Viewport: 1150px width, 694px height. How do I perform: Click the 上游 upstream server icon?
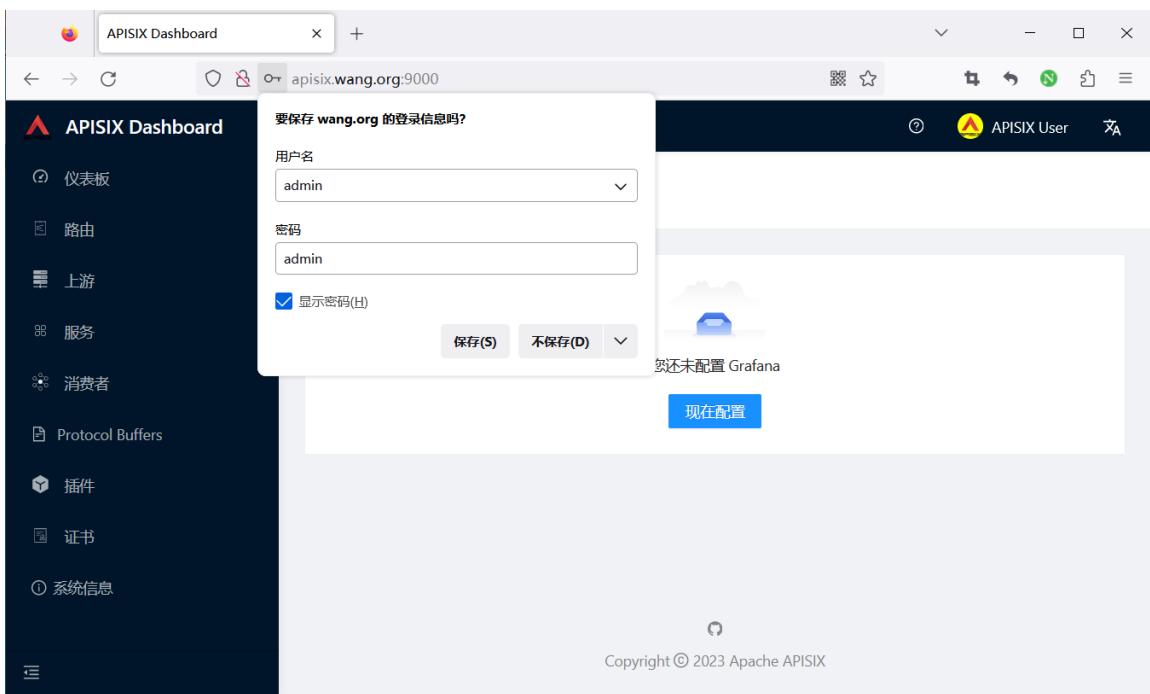pyautogui.click(x=40, y=279)
